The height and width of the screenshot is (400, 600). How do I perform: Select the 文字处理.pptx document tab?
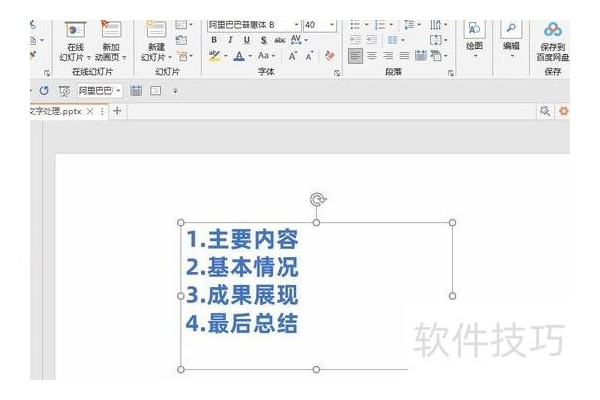(56, 111)
